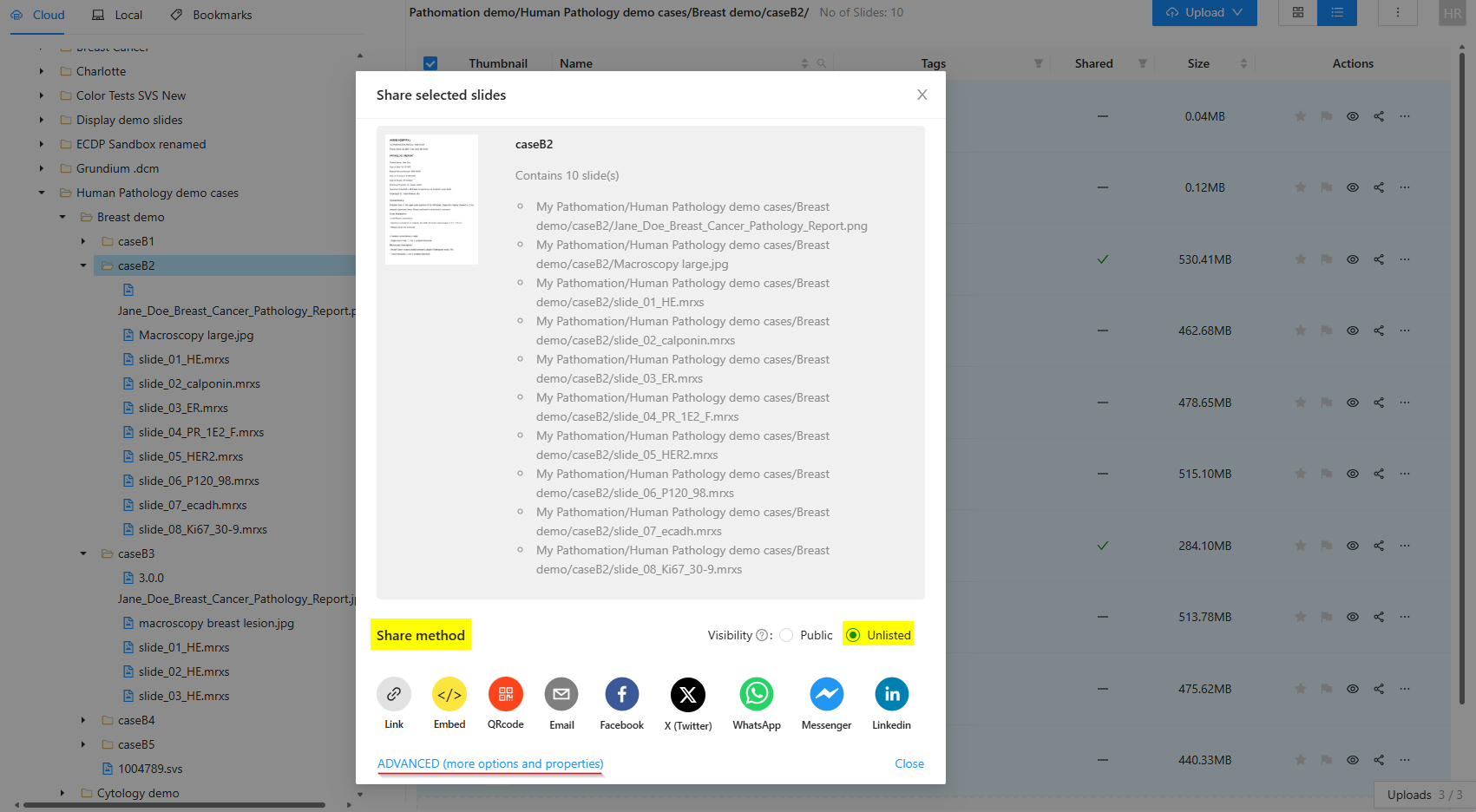Toggle the select-all checkbox in table header
1476x812 pixels.
430,63
